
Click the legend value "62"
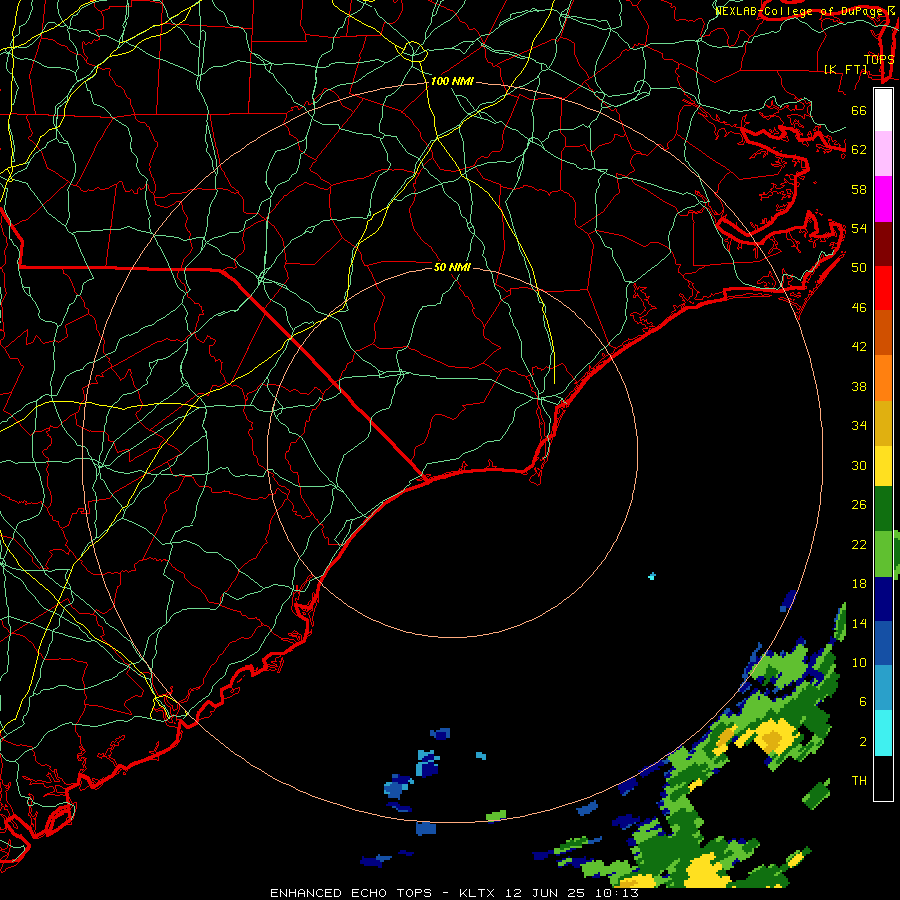pyautogui.click(x=859, y=150)
